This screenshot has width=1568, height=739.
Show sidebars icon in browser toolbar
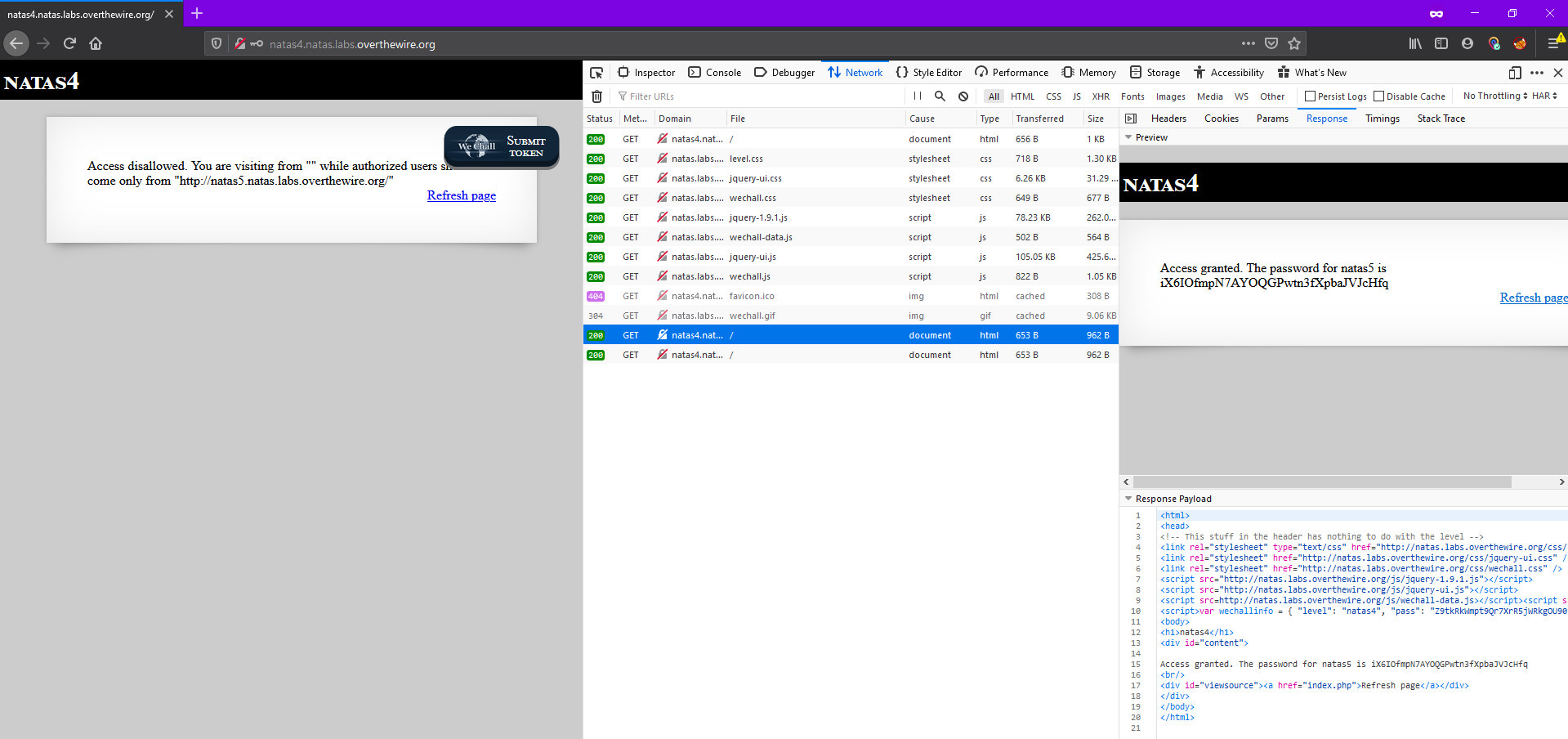[x=1441, y=43]
